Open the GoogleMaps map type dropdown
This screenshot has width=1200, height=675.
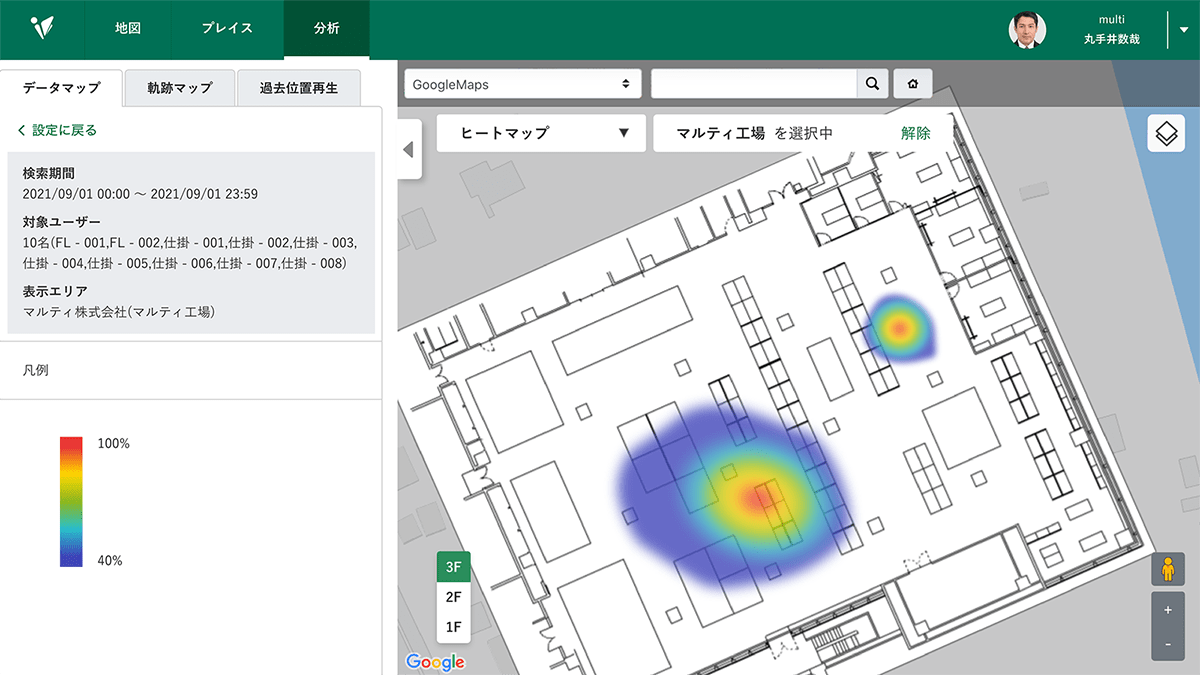tap(523, 85)
